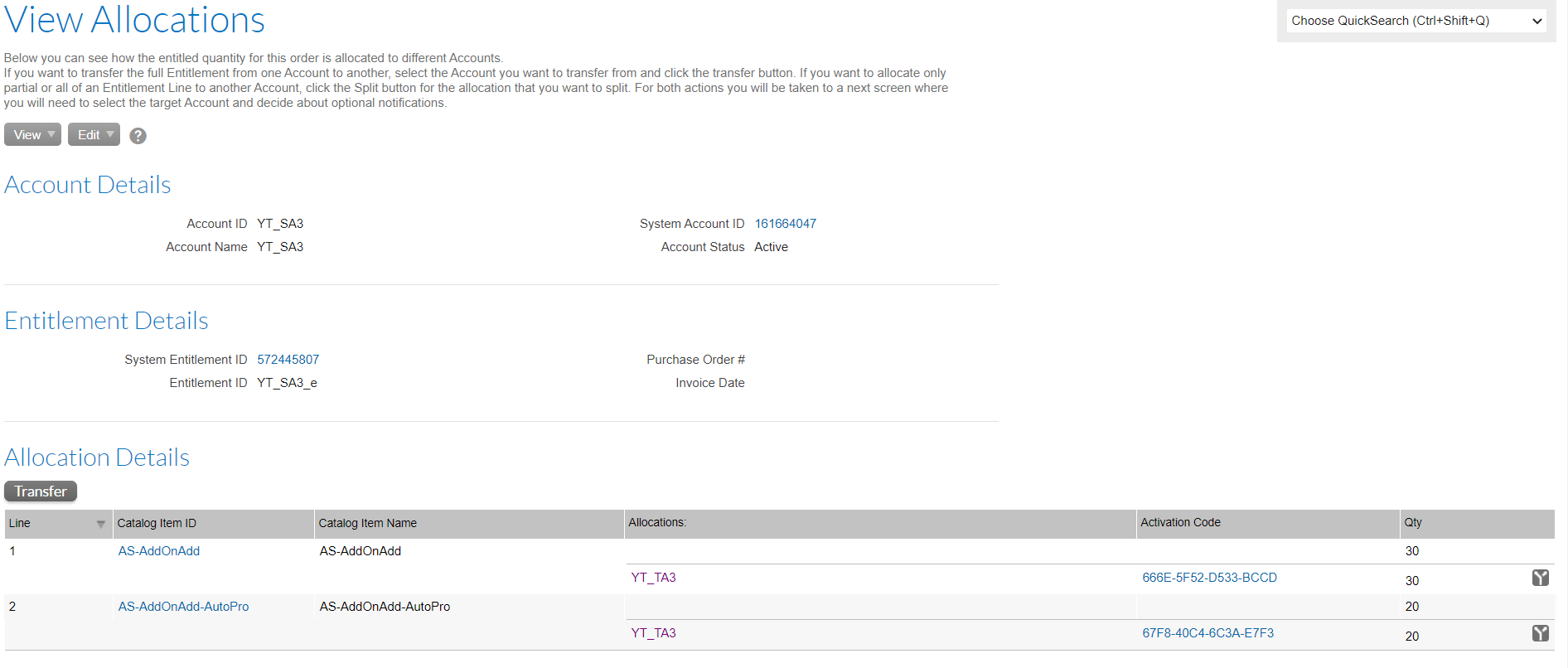Select the Entitlement ID value YT_SA3_e
Screen dimensions: 1568x668
[287, 383]
